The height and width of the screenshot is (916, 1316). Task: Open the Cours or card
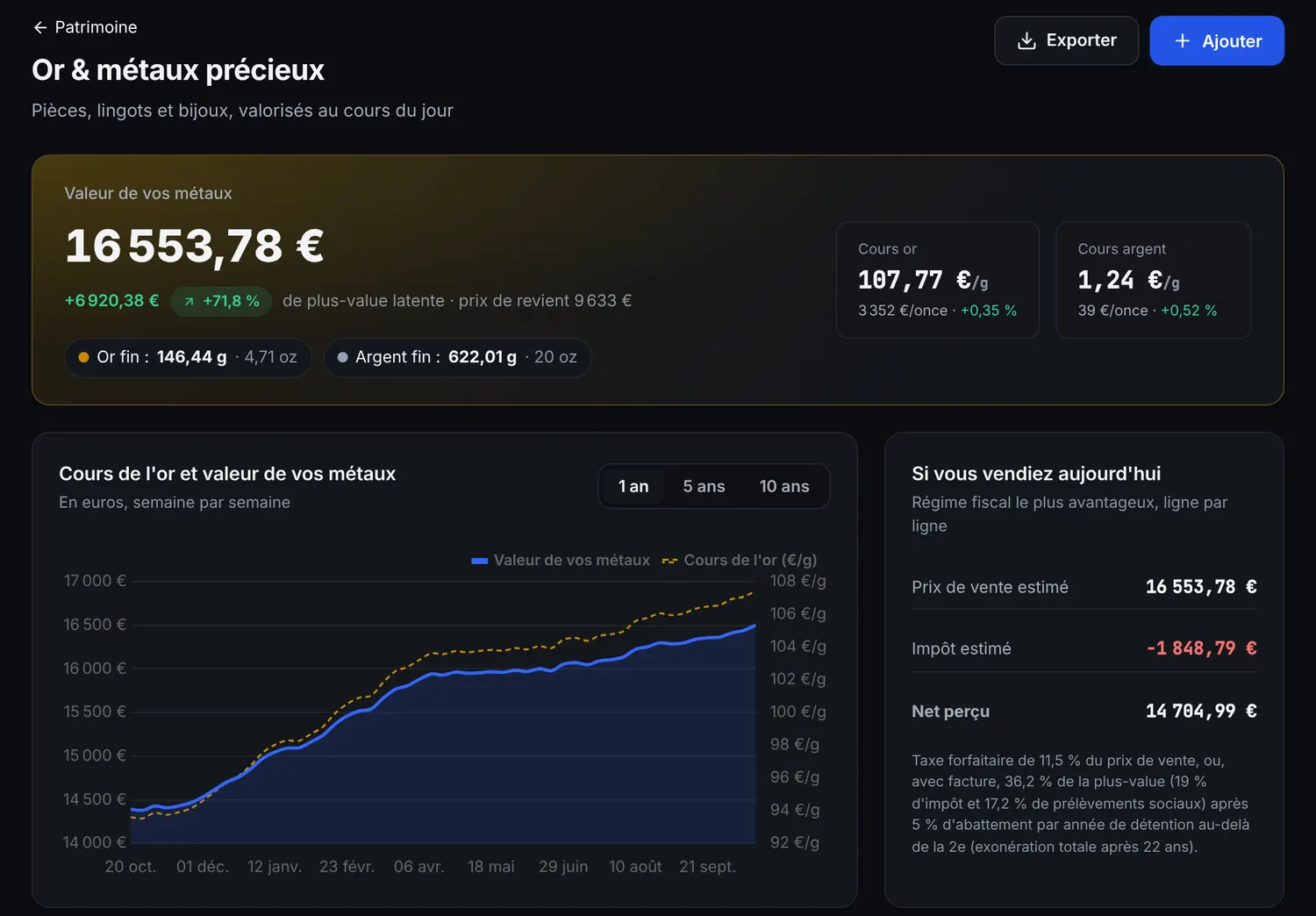937,280
